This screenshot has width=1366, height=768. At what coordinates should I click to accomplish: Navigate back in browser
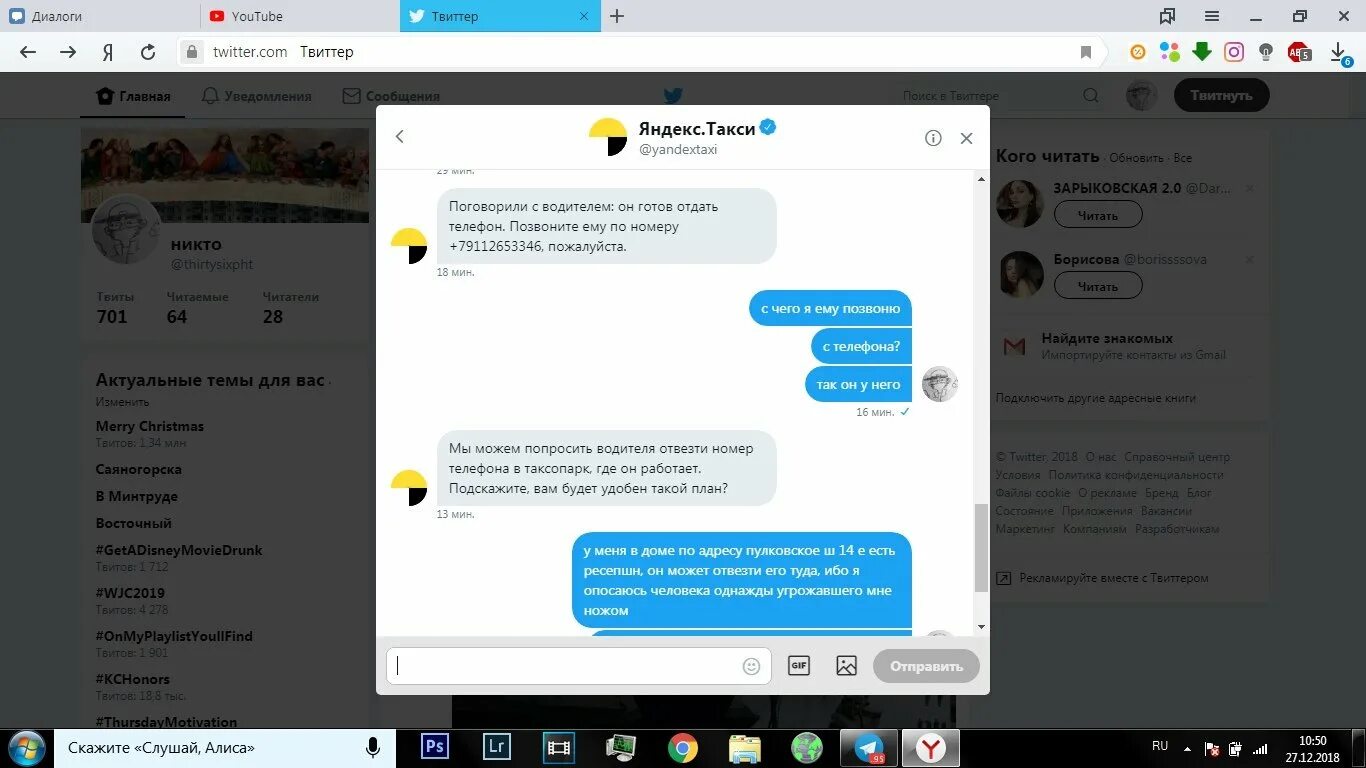point(28,52)
